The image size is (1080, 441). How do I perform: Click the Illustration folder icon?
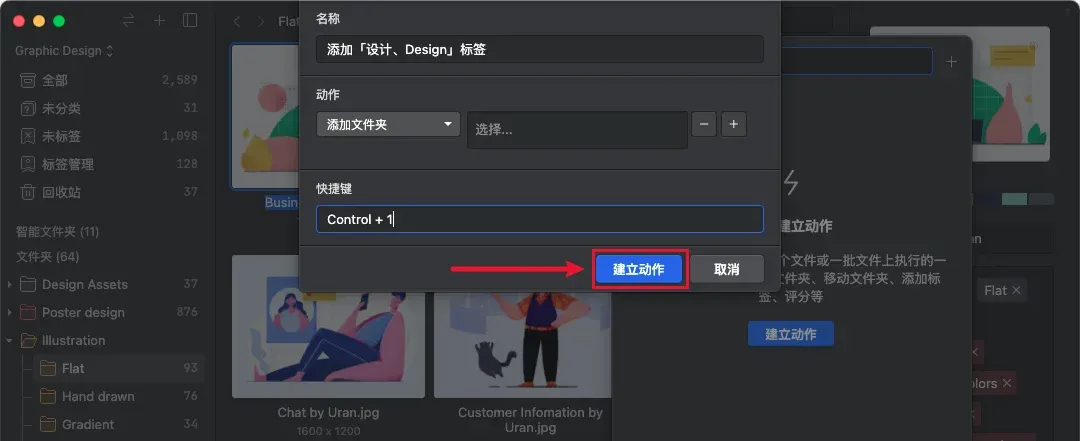click(x=28, y=340)
